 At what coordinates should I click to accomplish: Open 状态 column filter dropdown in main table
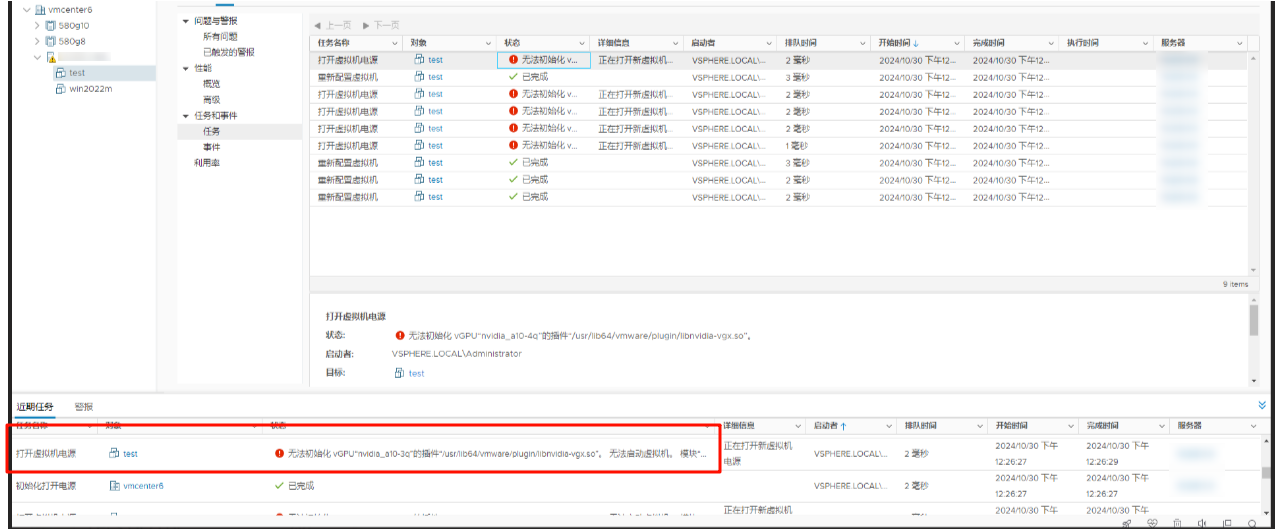(x=584, y=43)
